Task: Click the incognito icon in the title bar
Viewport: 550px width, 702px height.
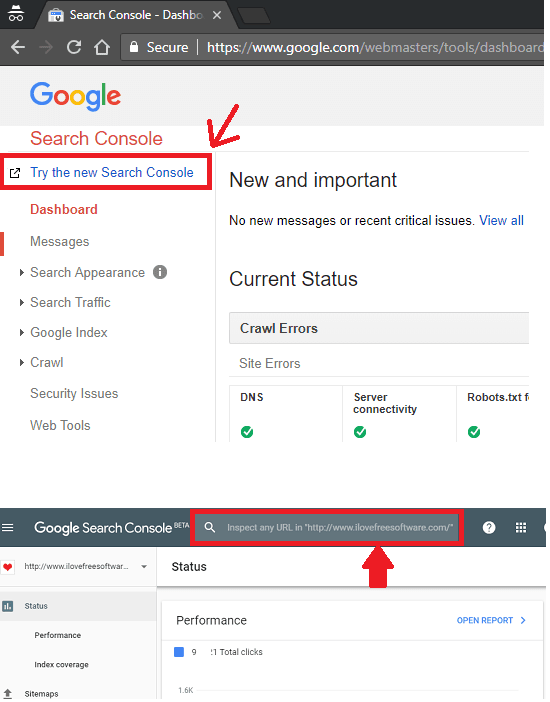Action: 16,13
